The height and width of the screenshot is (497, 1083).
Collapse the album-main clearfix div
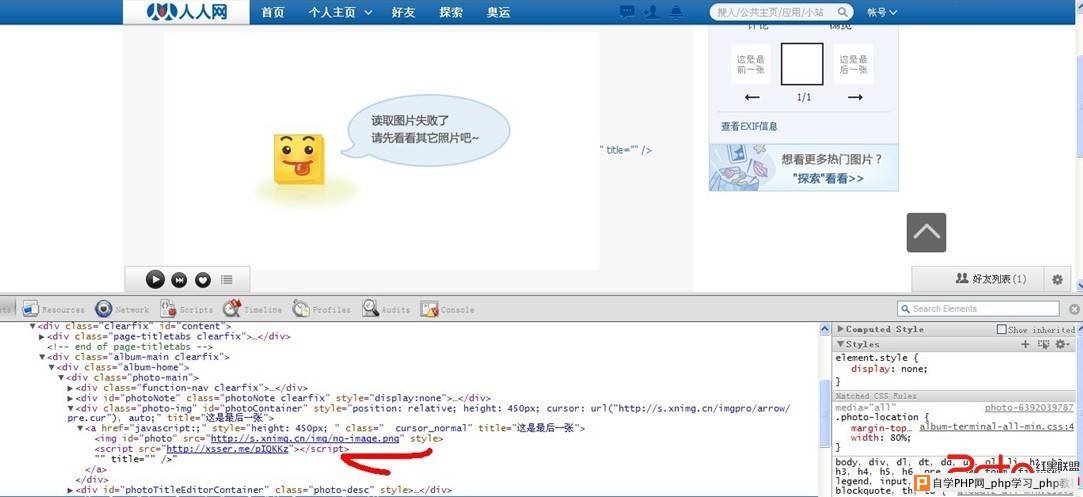click(x=42, y=357)
